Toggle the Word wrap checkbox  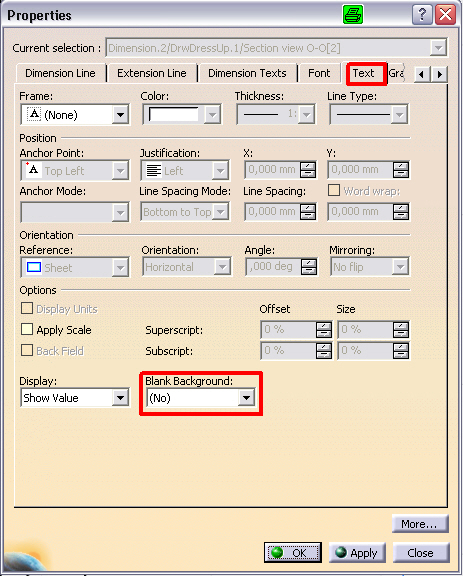[334, 190]
